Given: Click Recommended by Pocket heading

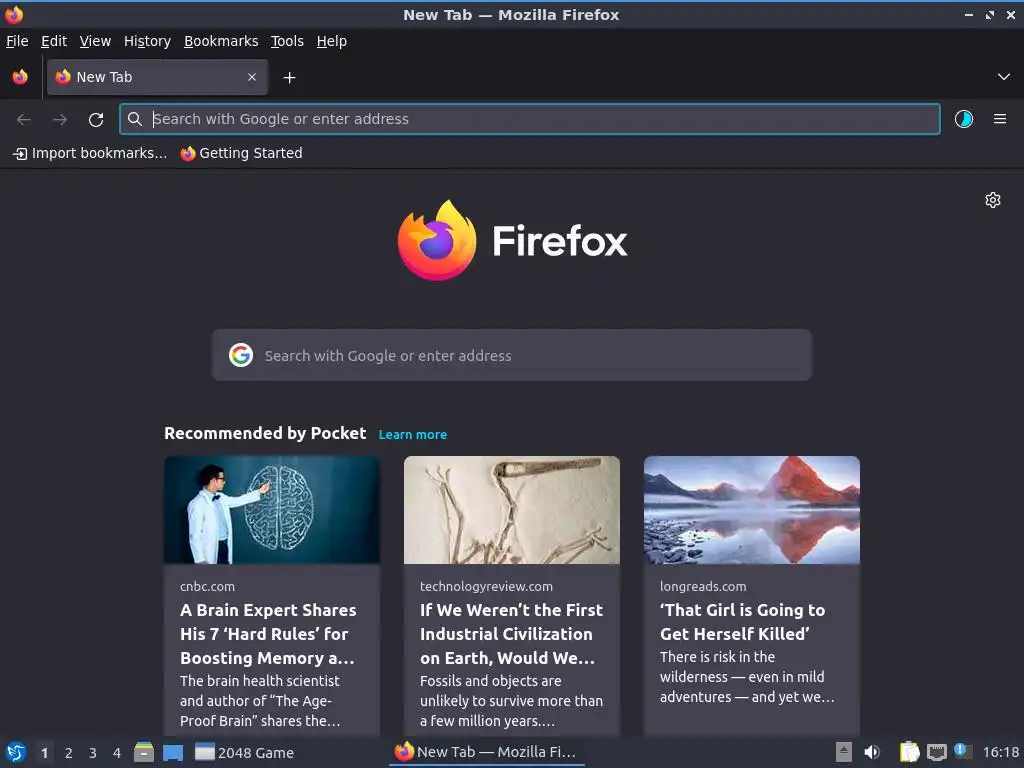Looking at the screenshot, I should (x=265, y=434).
